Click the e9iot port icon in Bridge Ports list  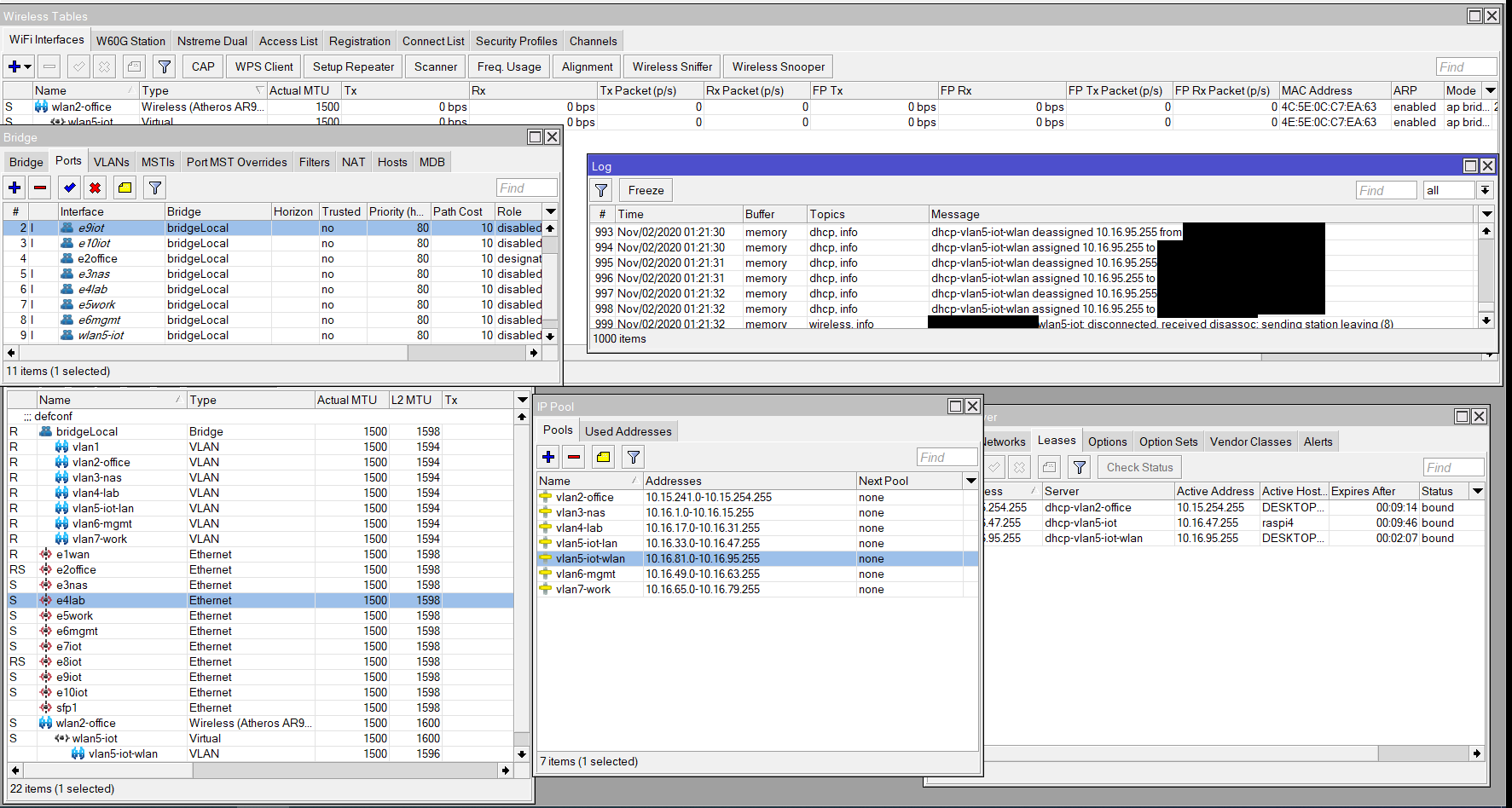tap(67, 228)
